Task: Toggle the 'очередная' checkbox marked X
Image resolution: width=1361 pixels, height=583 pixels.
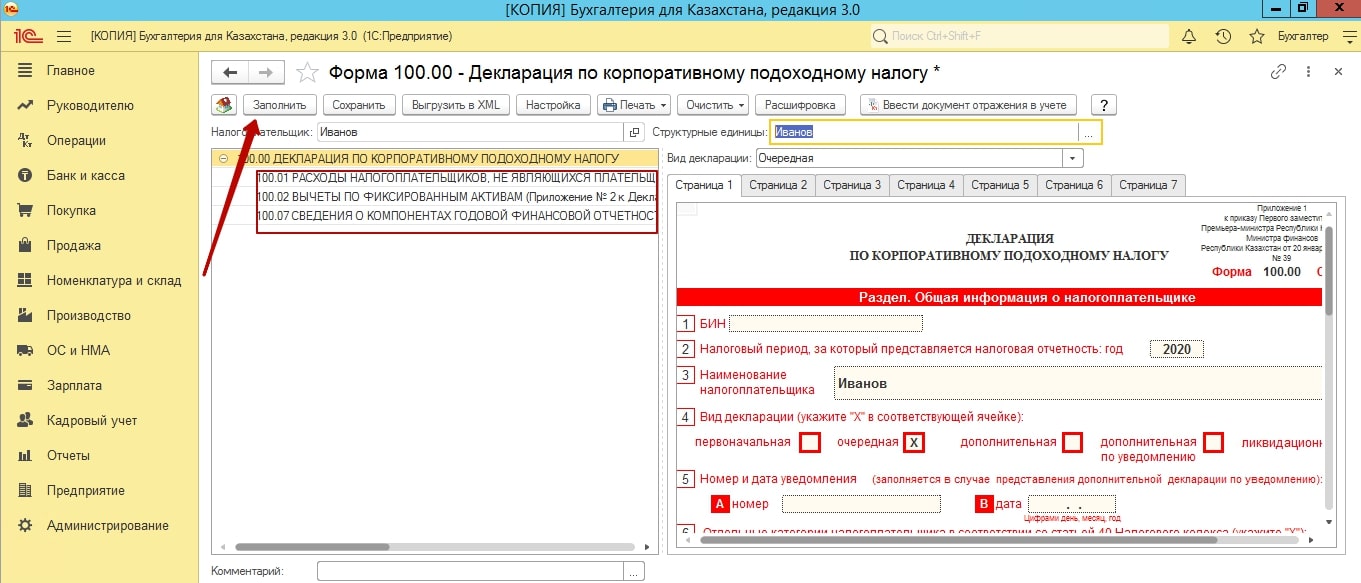Action: (x=913, y=442)
